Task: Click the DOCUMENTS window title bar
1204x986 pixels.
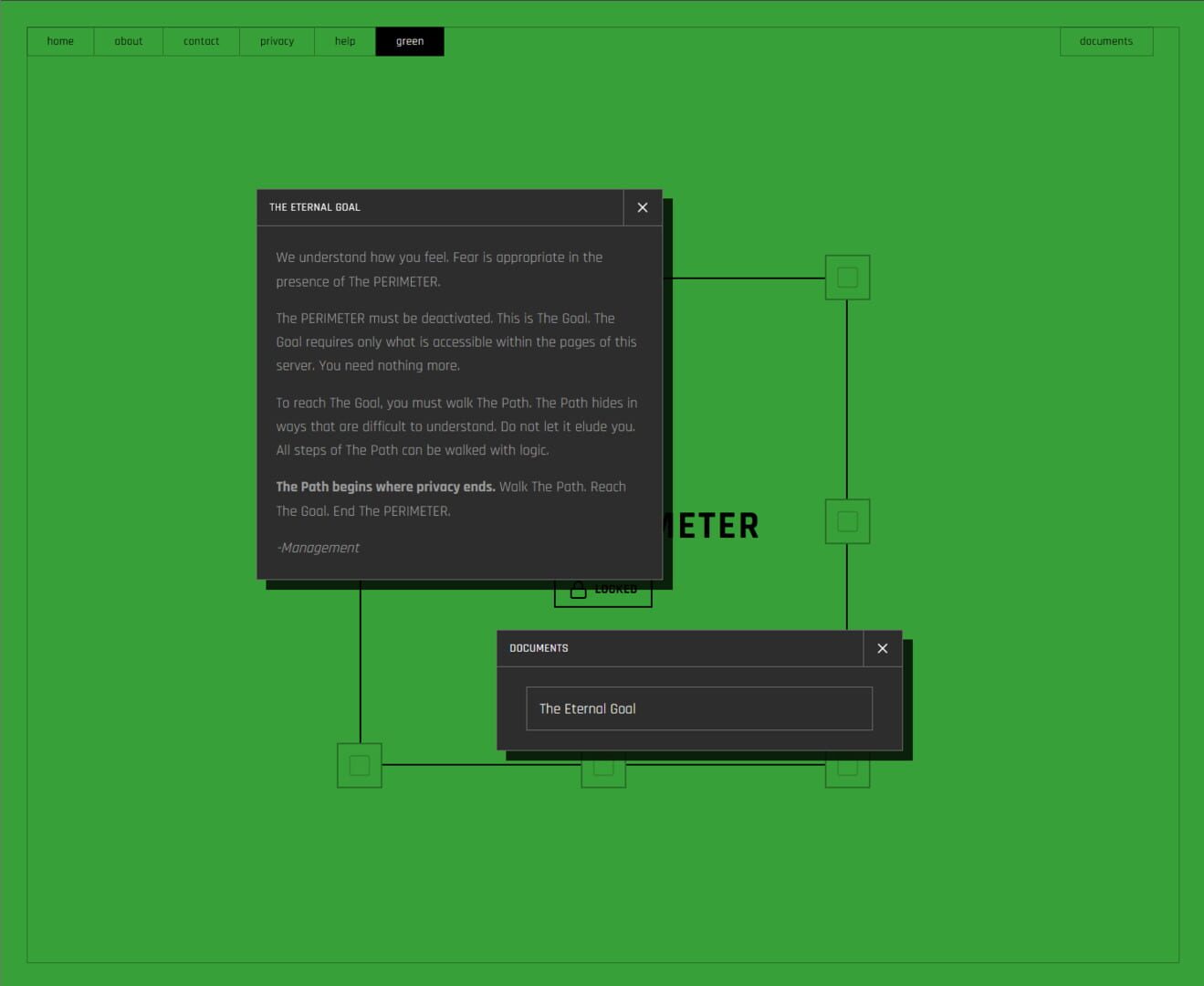Action: pyautogui.click(x=680, y=648)
